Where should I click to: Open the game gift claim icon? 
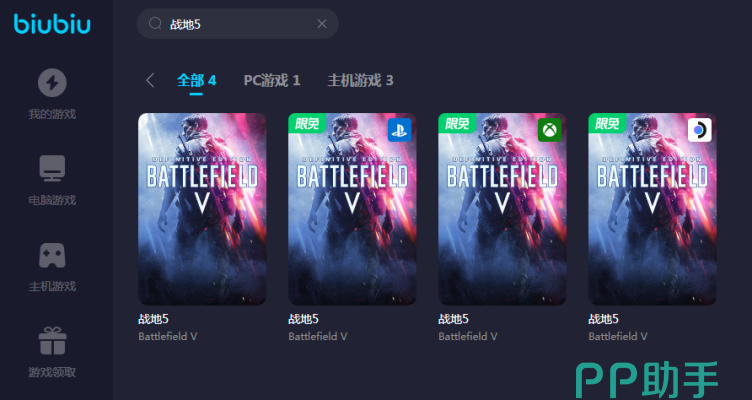52,341
